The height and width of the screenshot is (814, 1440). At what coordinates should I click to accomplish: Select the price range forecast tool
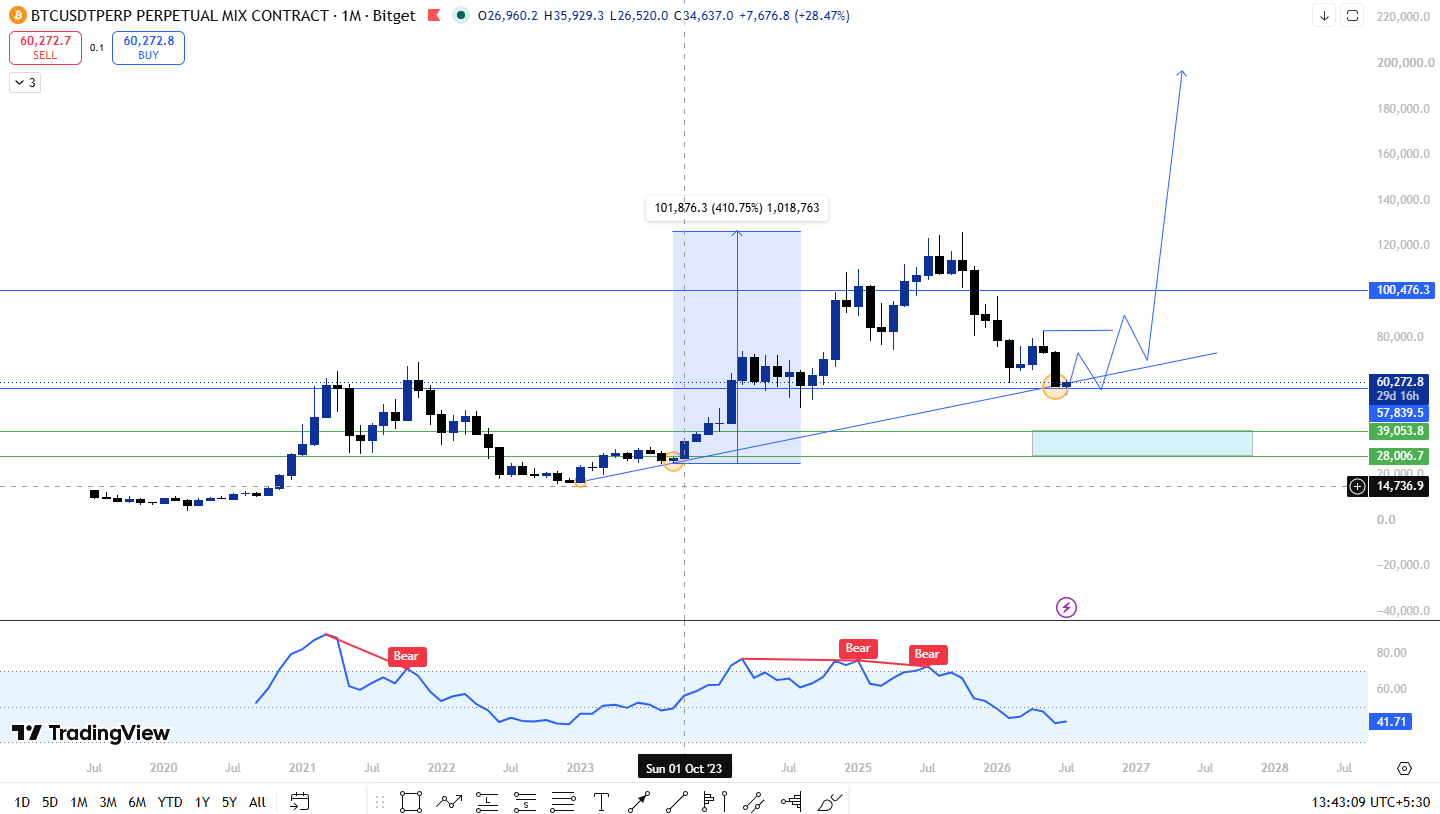pyautogui.click(x=791, y=801)
